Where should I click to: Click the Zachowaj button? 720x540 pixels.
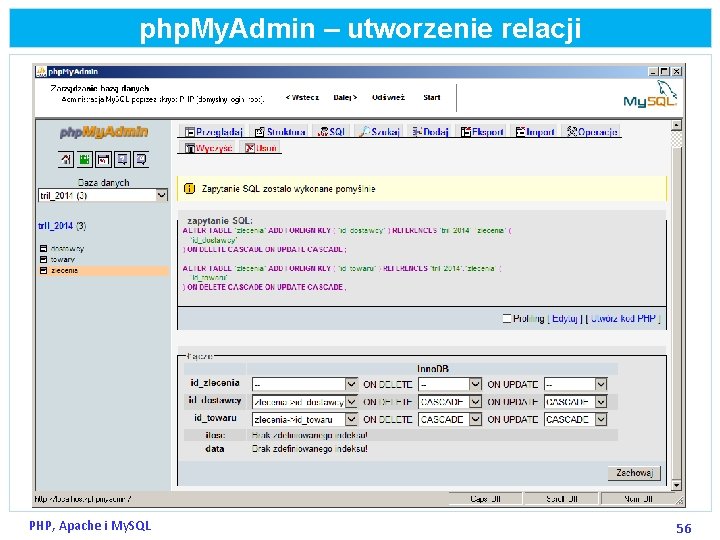pos(634,473)
